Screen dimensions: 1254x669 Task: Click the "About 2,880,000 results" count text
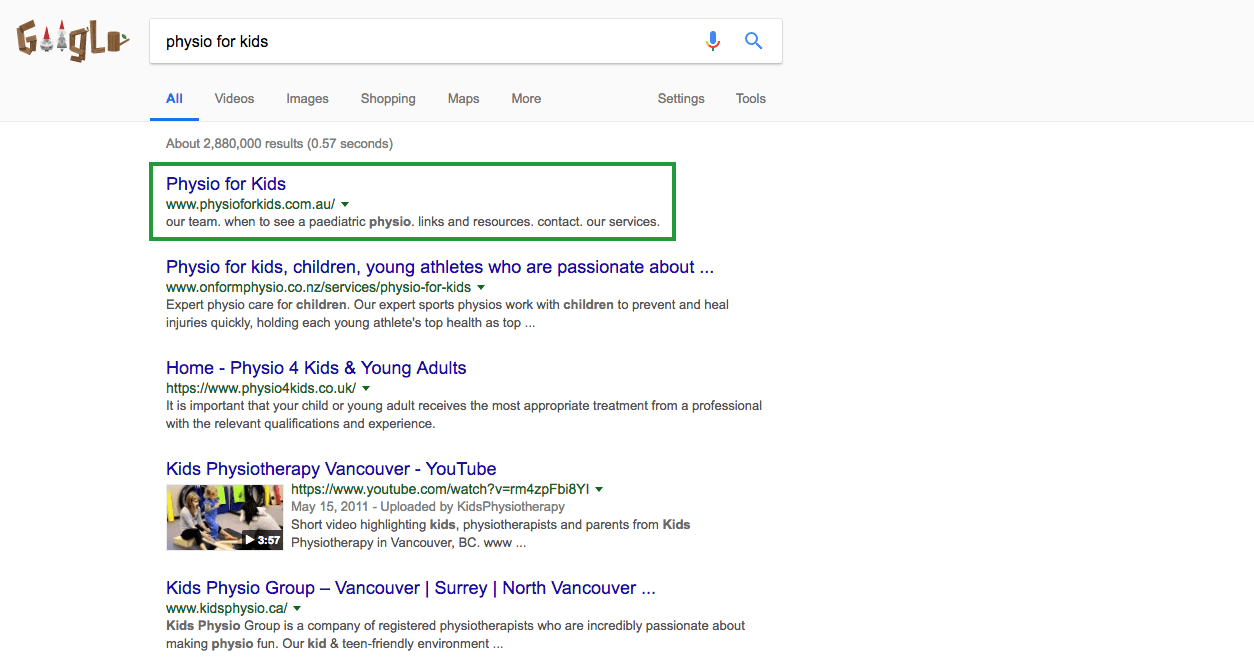coord(279,144)
